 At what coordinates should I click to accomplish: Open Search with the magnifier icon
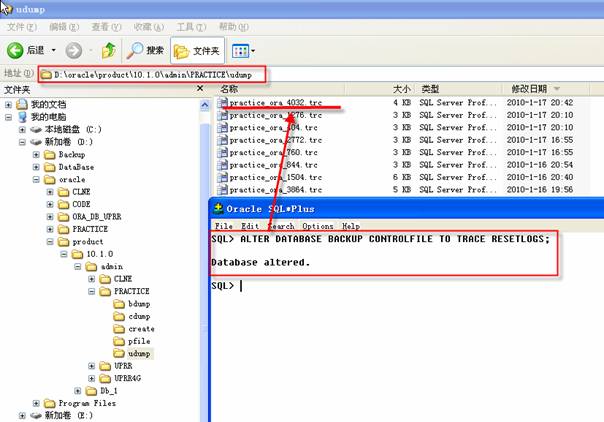135,50
